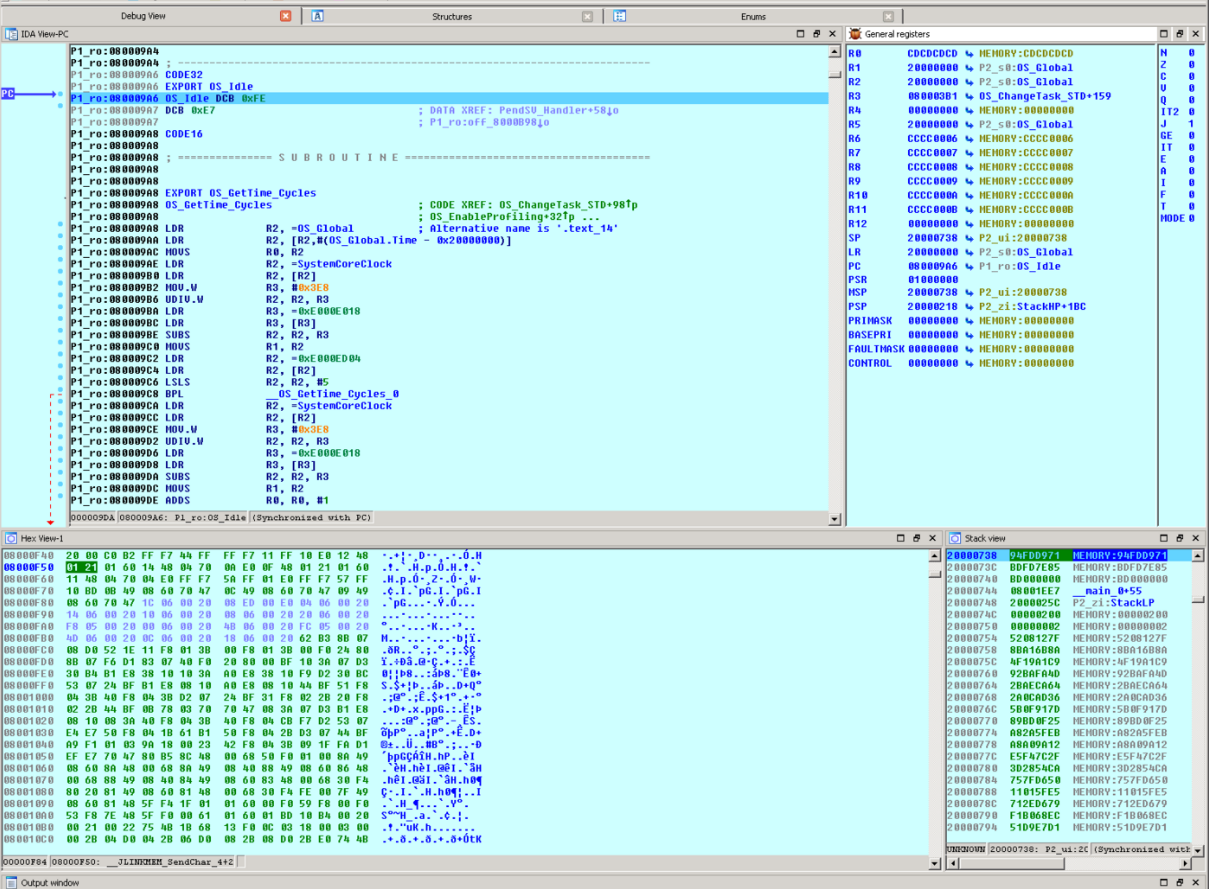
Task: Close the Debug View tab with red X
Action: pos(286,16)
